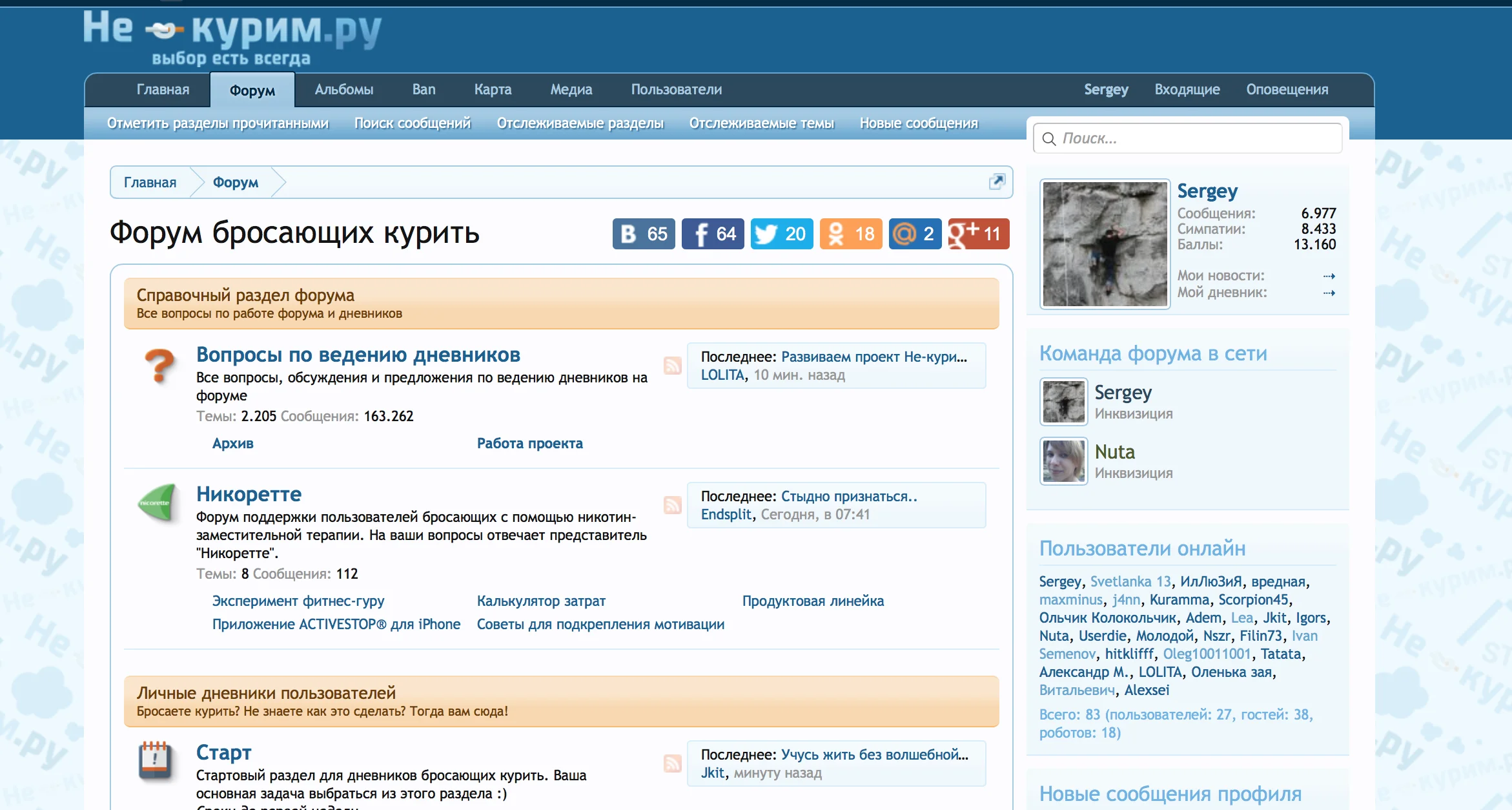The image size is (1512, 810).
Task: Open Nuta's avatar in team list
Action: 1063,461
